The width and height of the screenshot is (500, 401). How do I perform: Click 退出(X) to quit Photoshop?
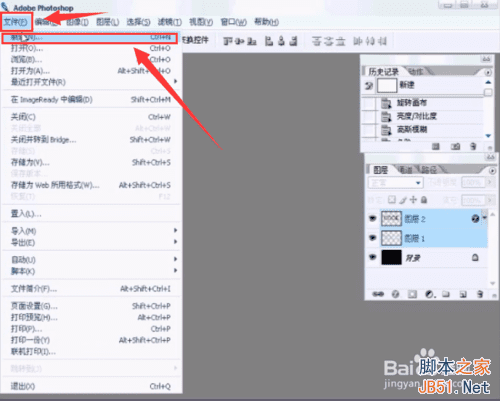91,386
